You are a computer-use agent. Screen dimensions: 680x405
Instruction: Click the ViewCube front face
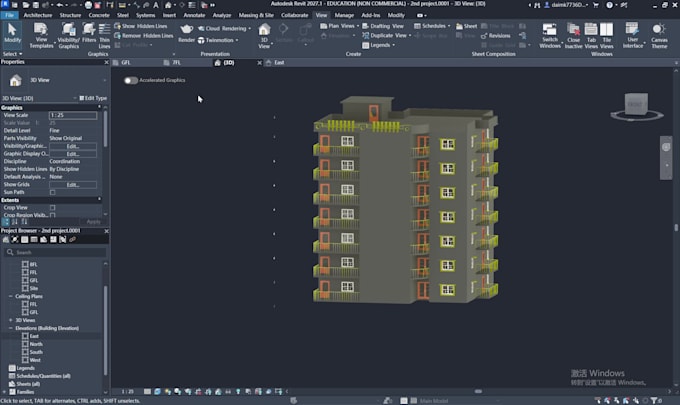pyautogui.click(x=635, y=104)
